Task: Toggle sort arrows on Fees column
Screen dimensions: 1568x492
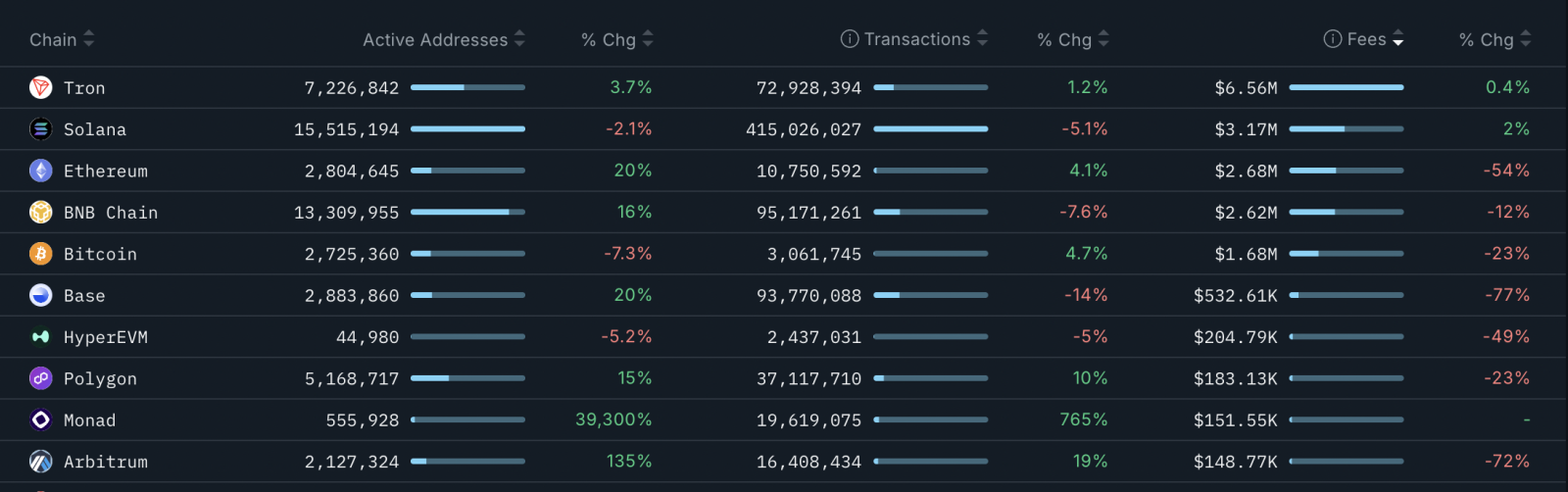Action: pyautogui.click(x=1398, y=39)
